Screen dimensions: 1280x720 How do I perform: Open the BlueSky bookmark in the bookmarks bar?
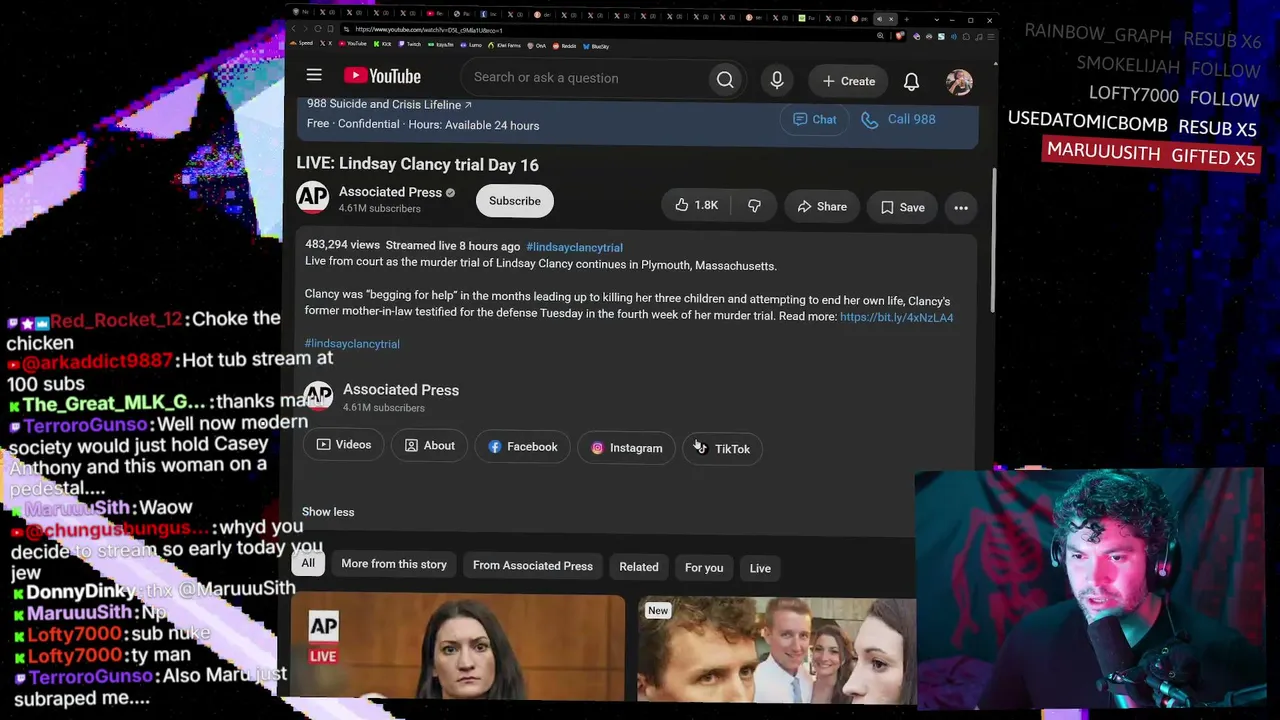pyautogui.click(x=597, y=46)
